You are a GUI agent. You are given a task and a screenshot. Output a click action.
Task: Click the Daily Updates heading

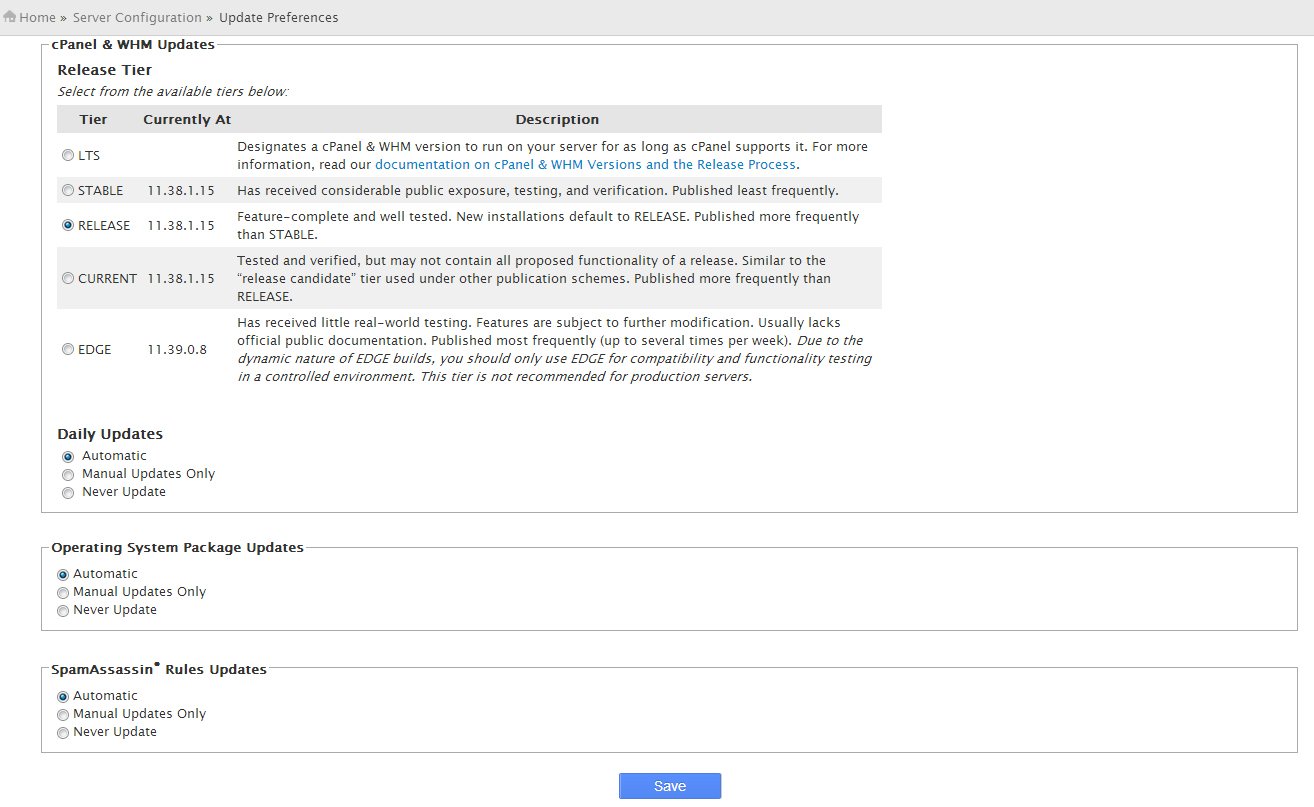[x=110, y=434]
